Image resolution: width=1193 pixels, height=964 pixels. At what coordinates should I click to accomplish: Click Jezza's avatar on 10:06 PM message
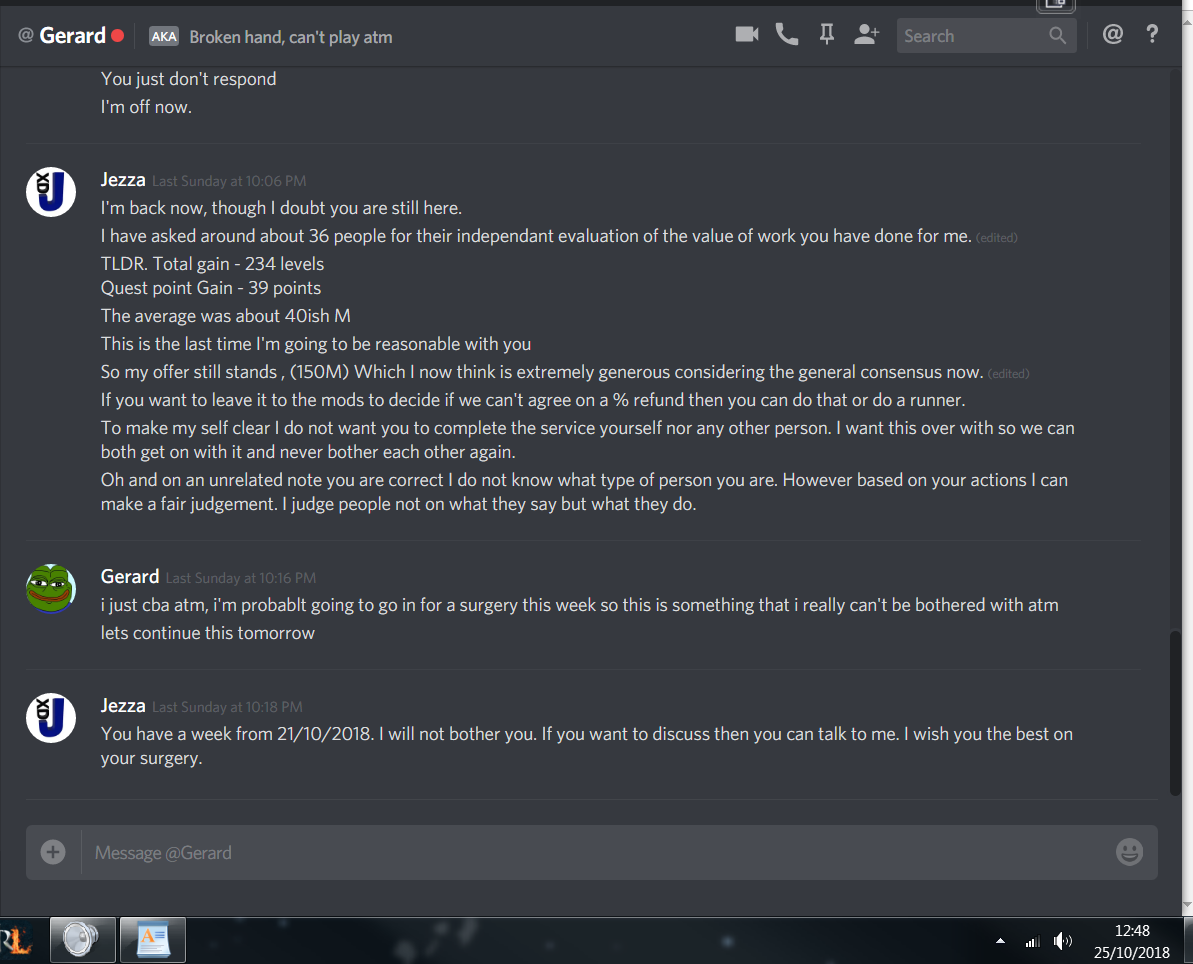(x=51, y=192)
